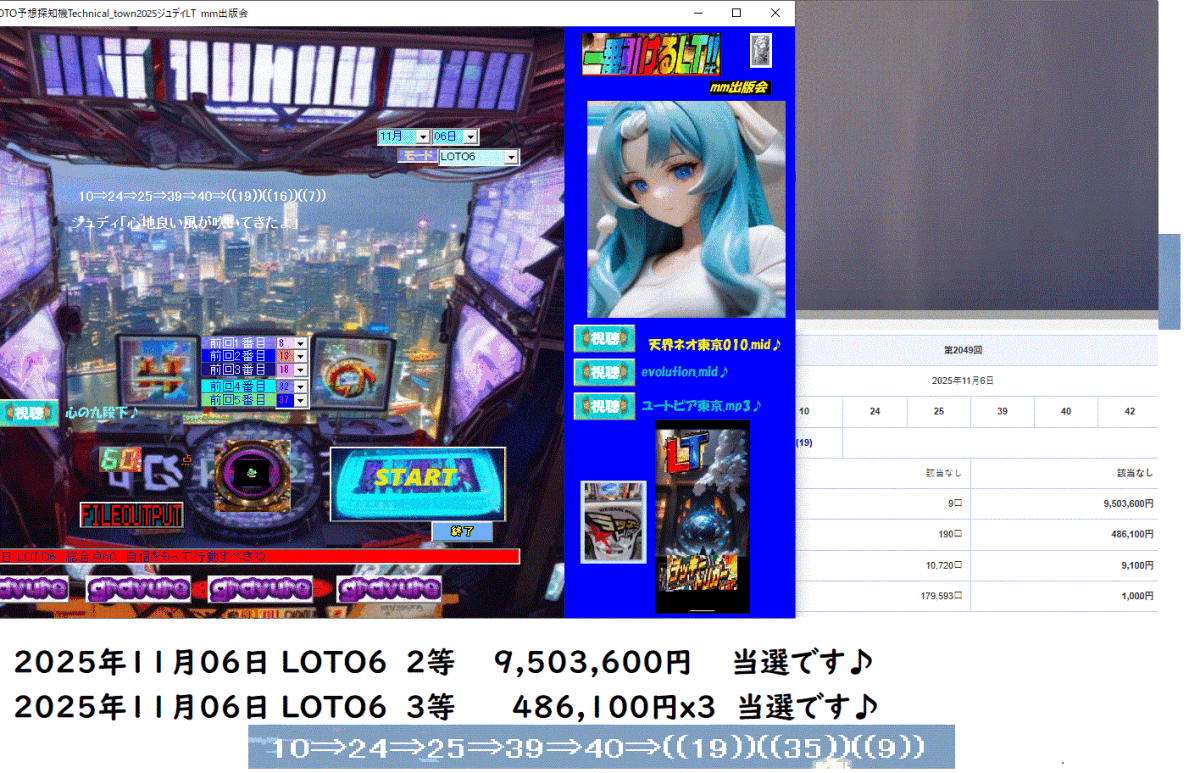Click the blue-haired character portrait

click(x=686, y=209)
